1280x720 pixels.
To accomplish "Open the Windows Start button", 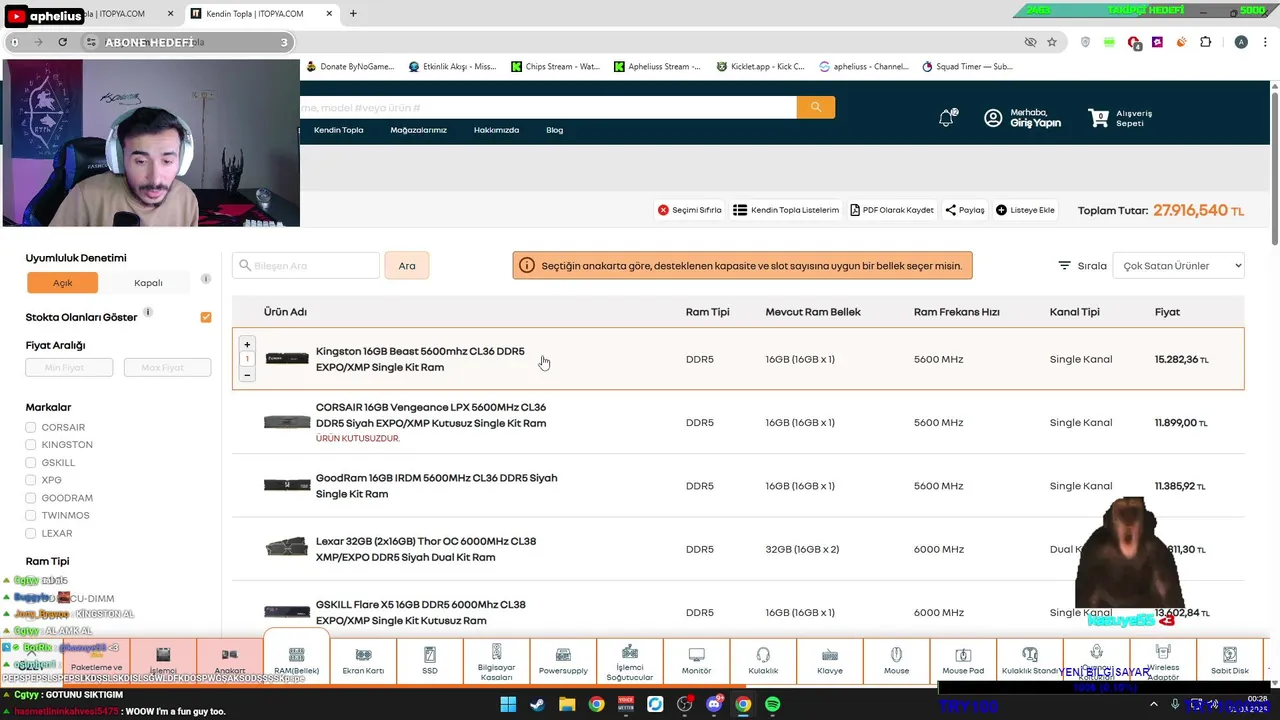I will (x=508, y=704).
